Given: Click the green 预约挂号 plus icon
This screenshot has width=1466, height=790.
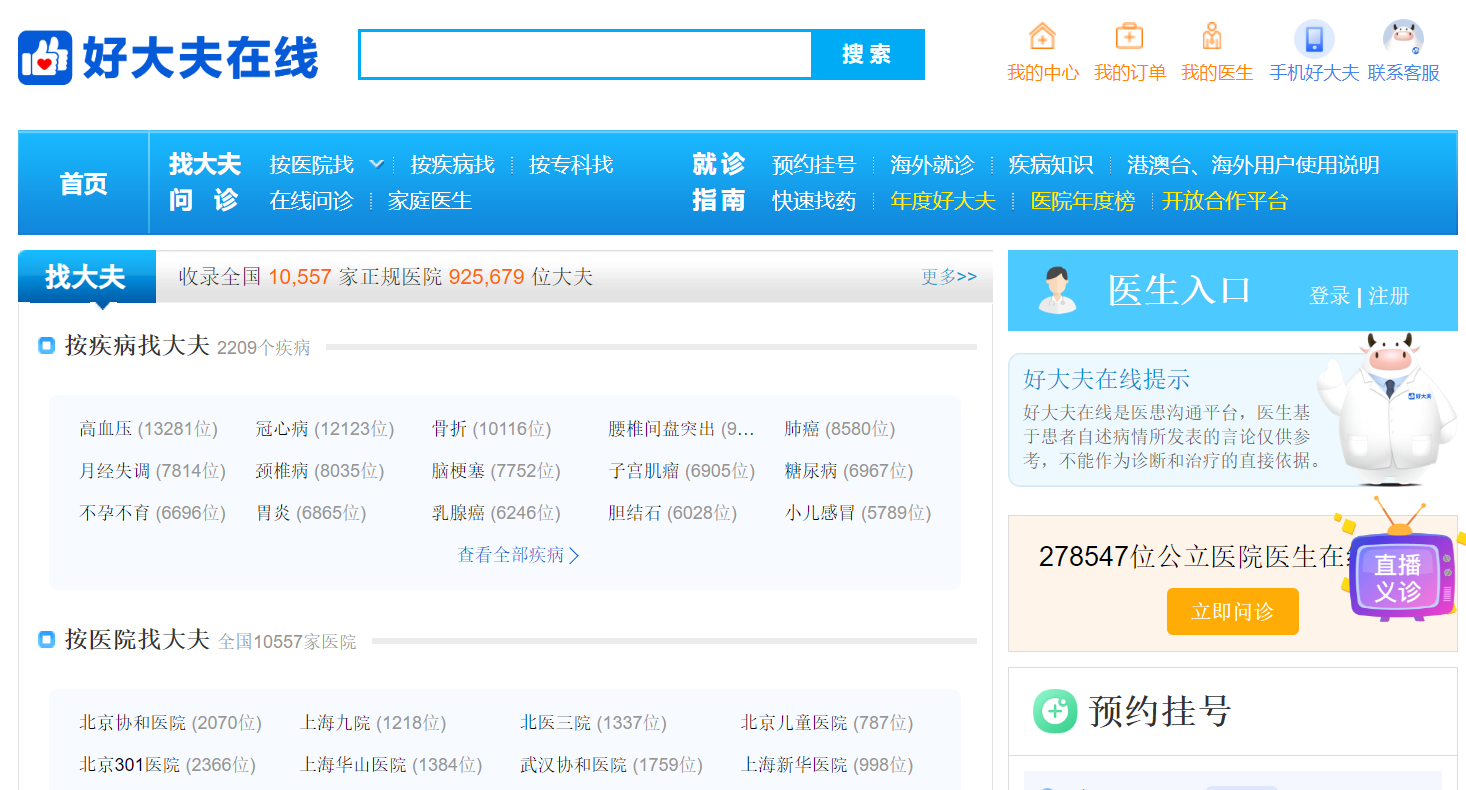Looking at the screenshot, I should coord(1054,711).
